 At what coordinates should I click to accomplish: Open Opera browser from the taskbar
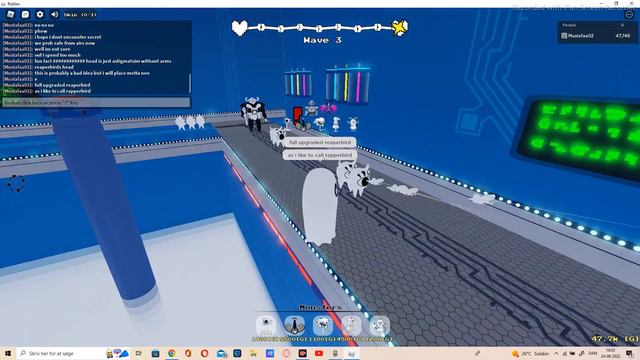pos(204,353)
